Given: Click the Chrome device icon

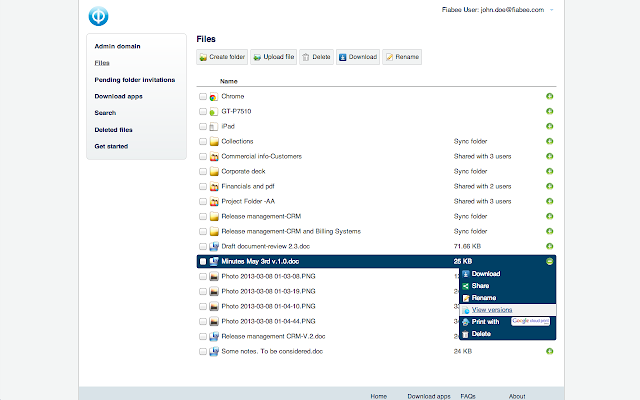Looking at the screenshot, I should (x=213, y=97).
